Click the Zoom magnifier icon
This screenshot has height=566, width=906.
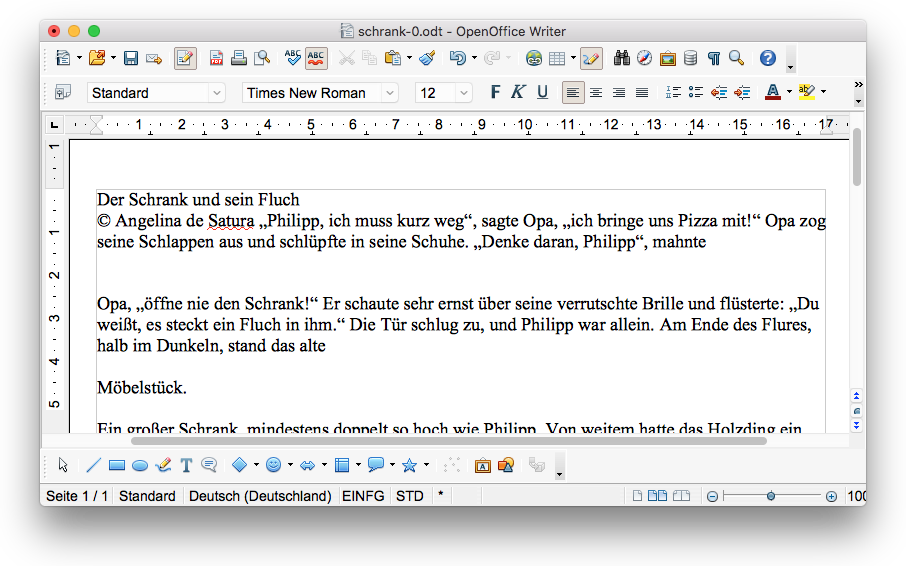click(736, 58)
